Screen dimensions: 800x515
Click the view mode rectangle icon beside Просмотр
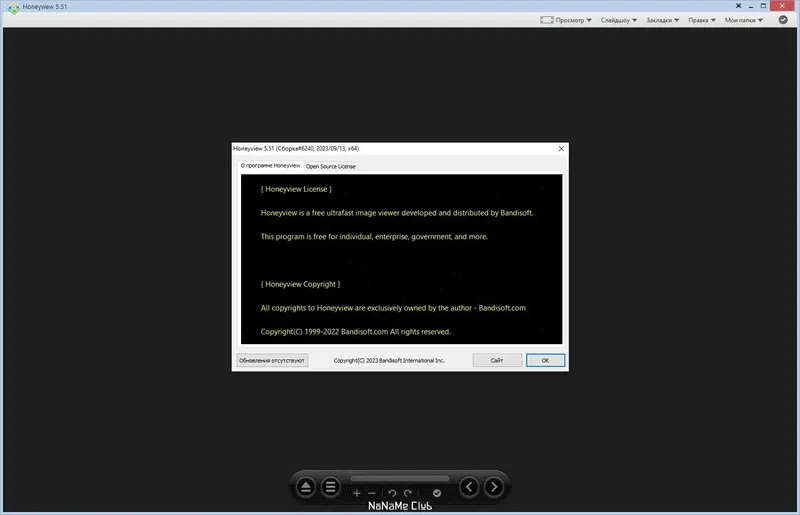click(546, 20)
